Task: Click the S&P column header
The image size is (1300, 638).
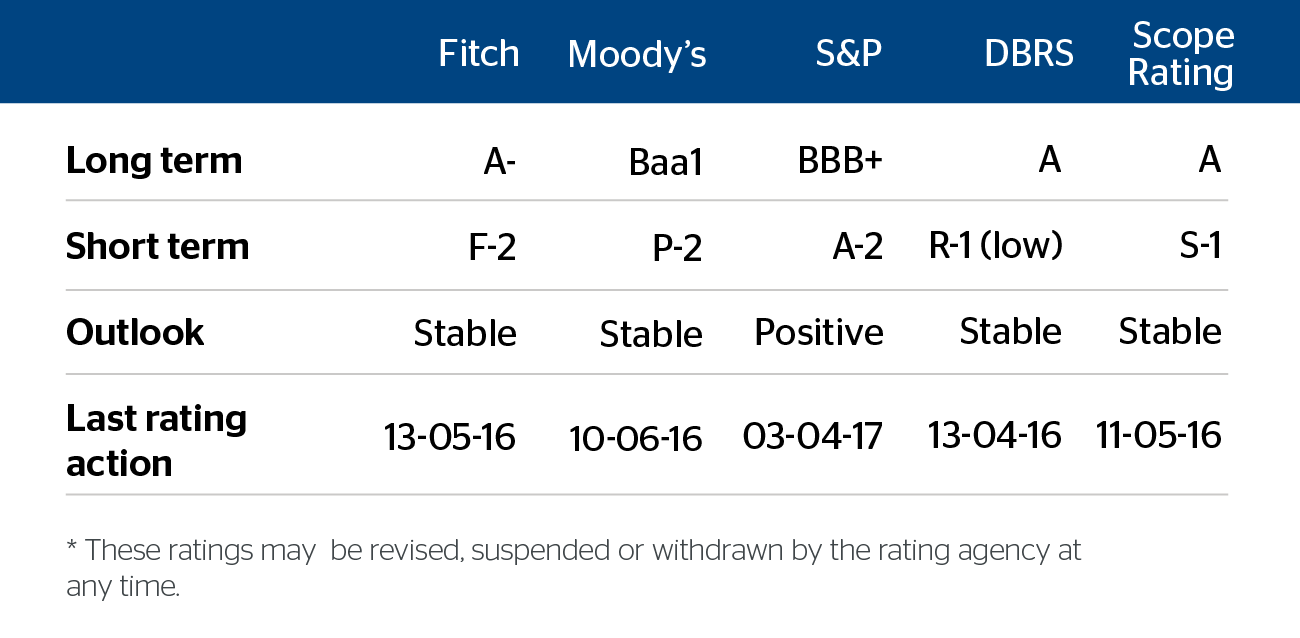Action: pyautogui.click(x=848, y=54)
